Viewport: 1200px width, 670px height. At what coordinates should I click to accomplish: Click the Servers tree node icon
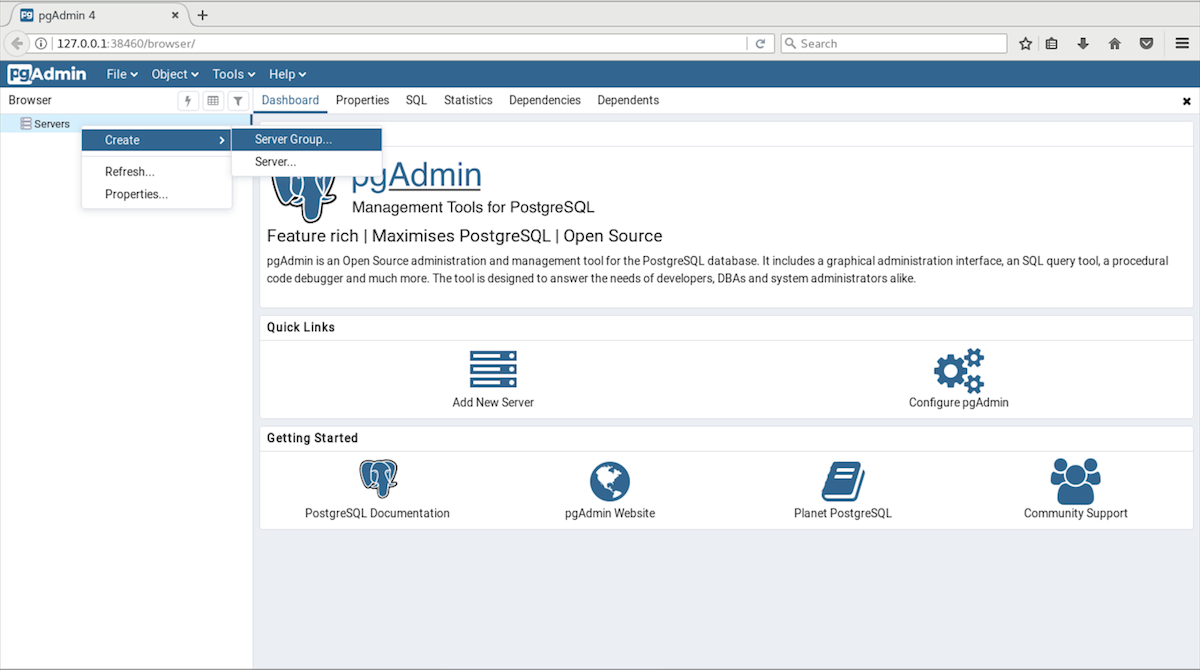click(x=26, y=124)
